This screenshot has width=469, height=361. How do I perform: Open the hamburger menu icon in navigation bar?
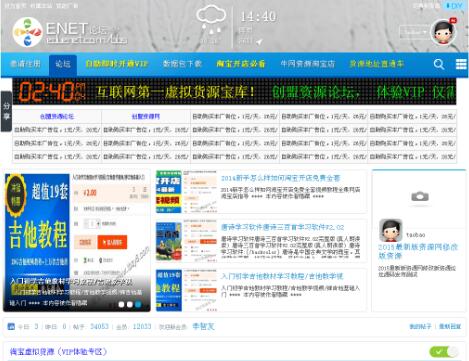(461, 64)
